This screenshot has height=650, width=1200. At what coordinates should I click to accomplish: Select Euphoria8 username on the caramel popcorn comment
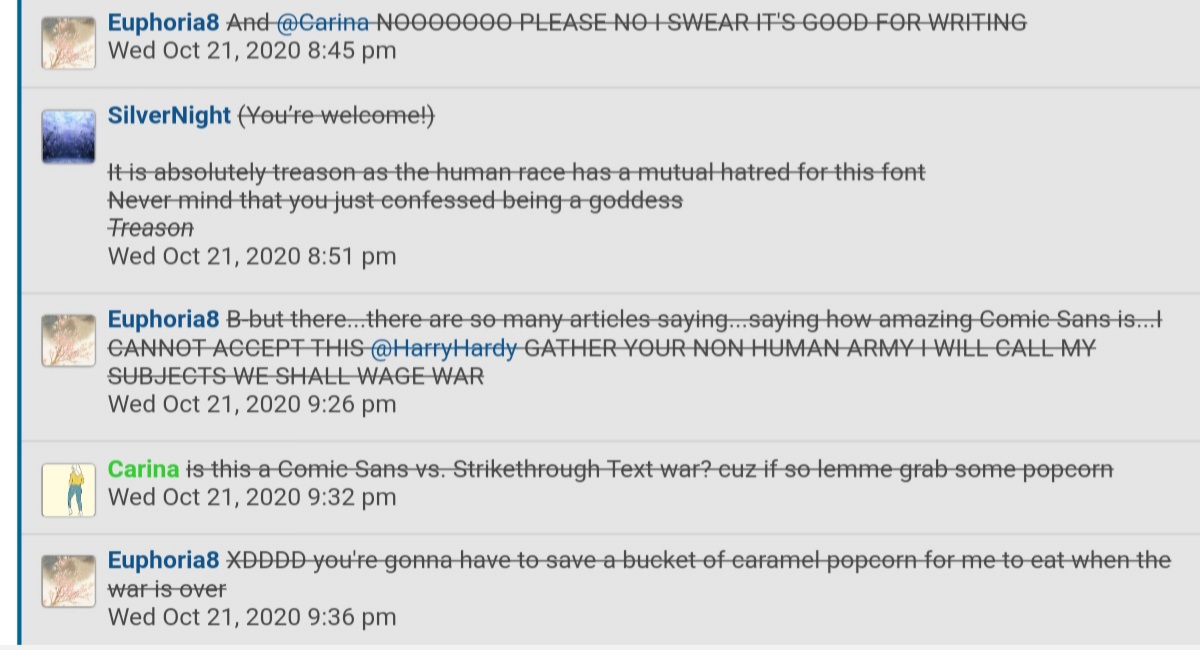[163, 561]
